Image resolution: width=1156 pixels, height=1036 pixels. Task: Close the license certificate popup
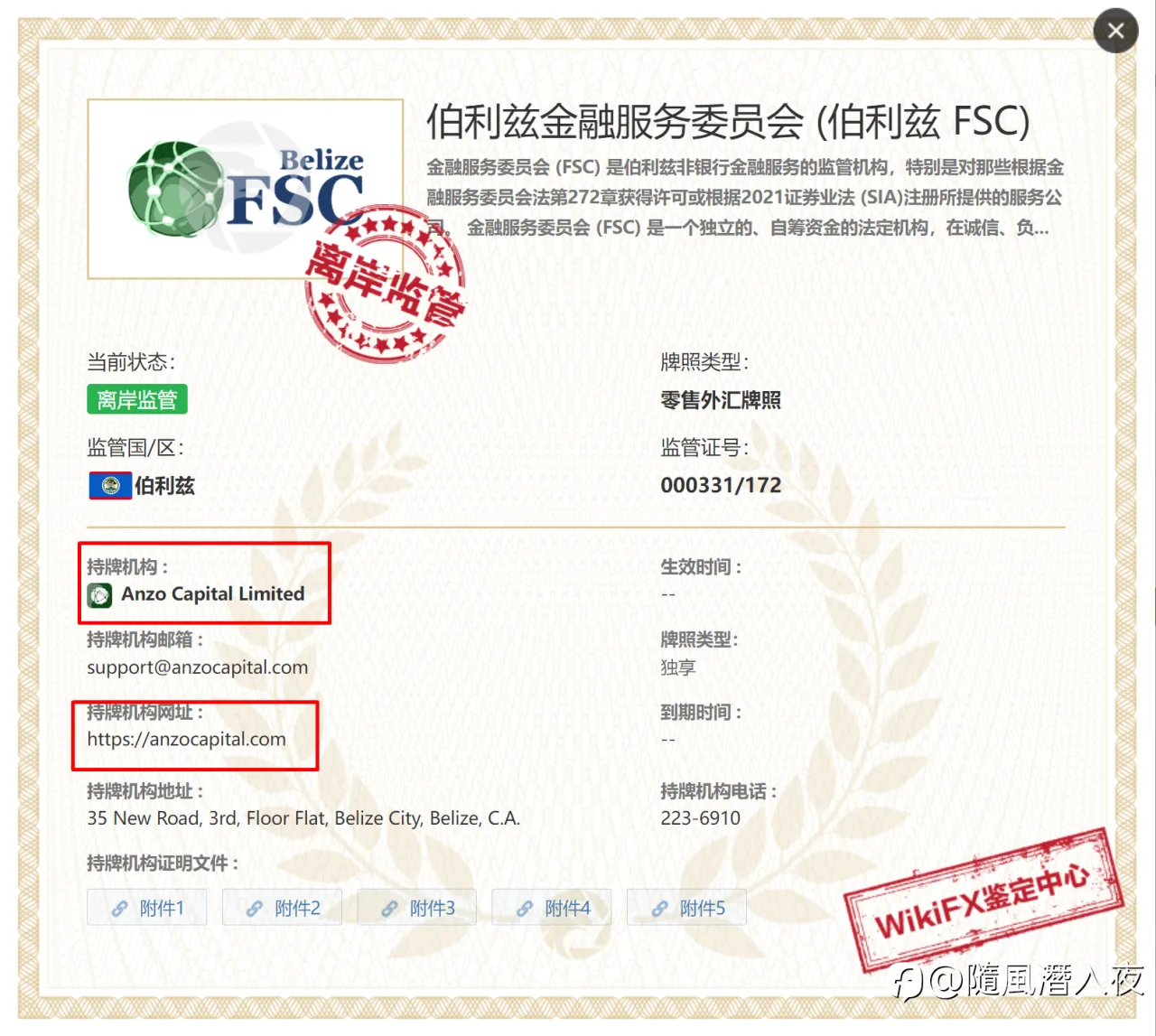click(x=1115, y=31)
